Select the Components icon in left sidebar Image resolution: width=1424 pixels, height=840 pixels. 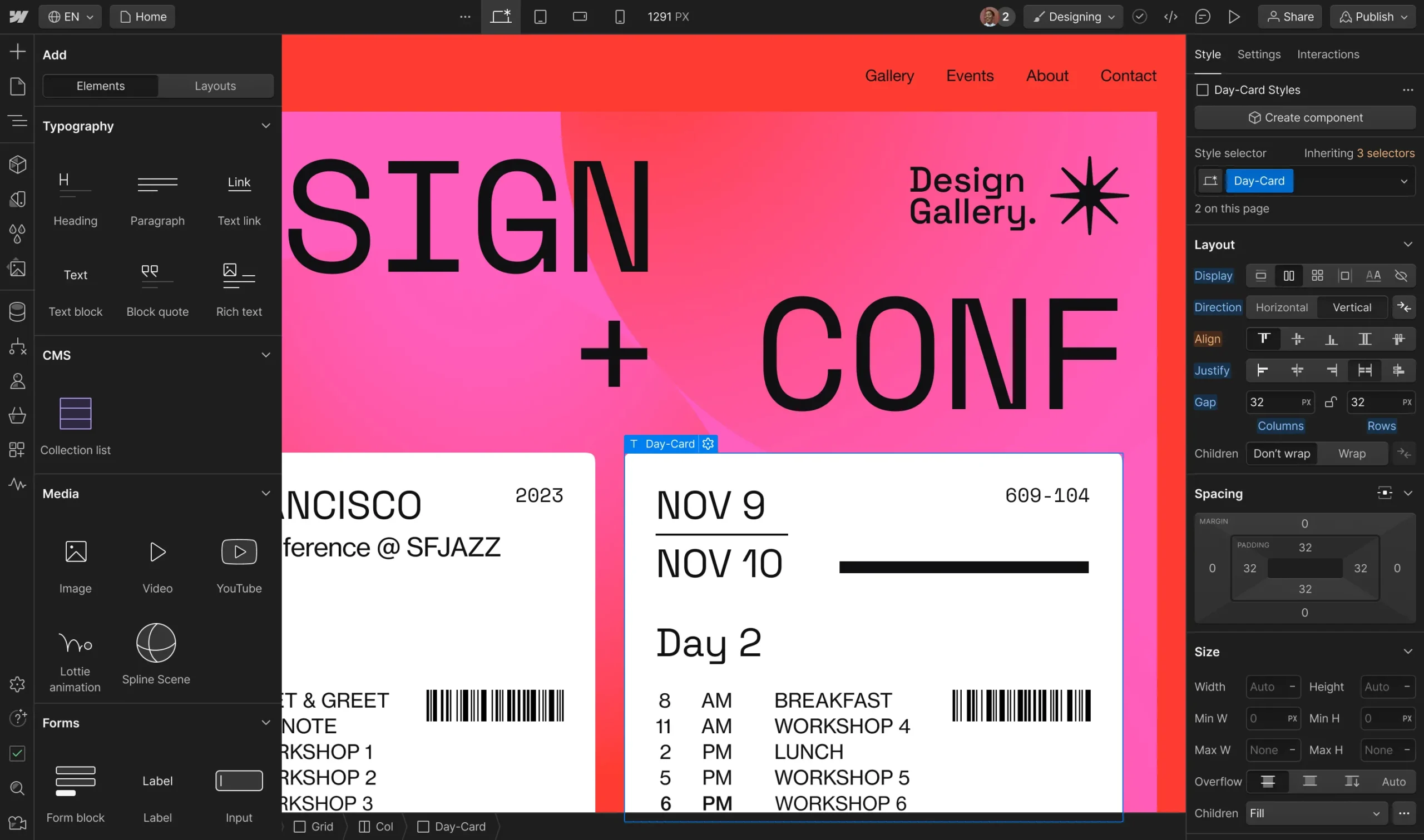pyautogui.click(x=19, y=164)
